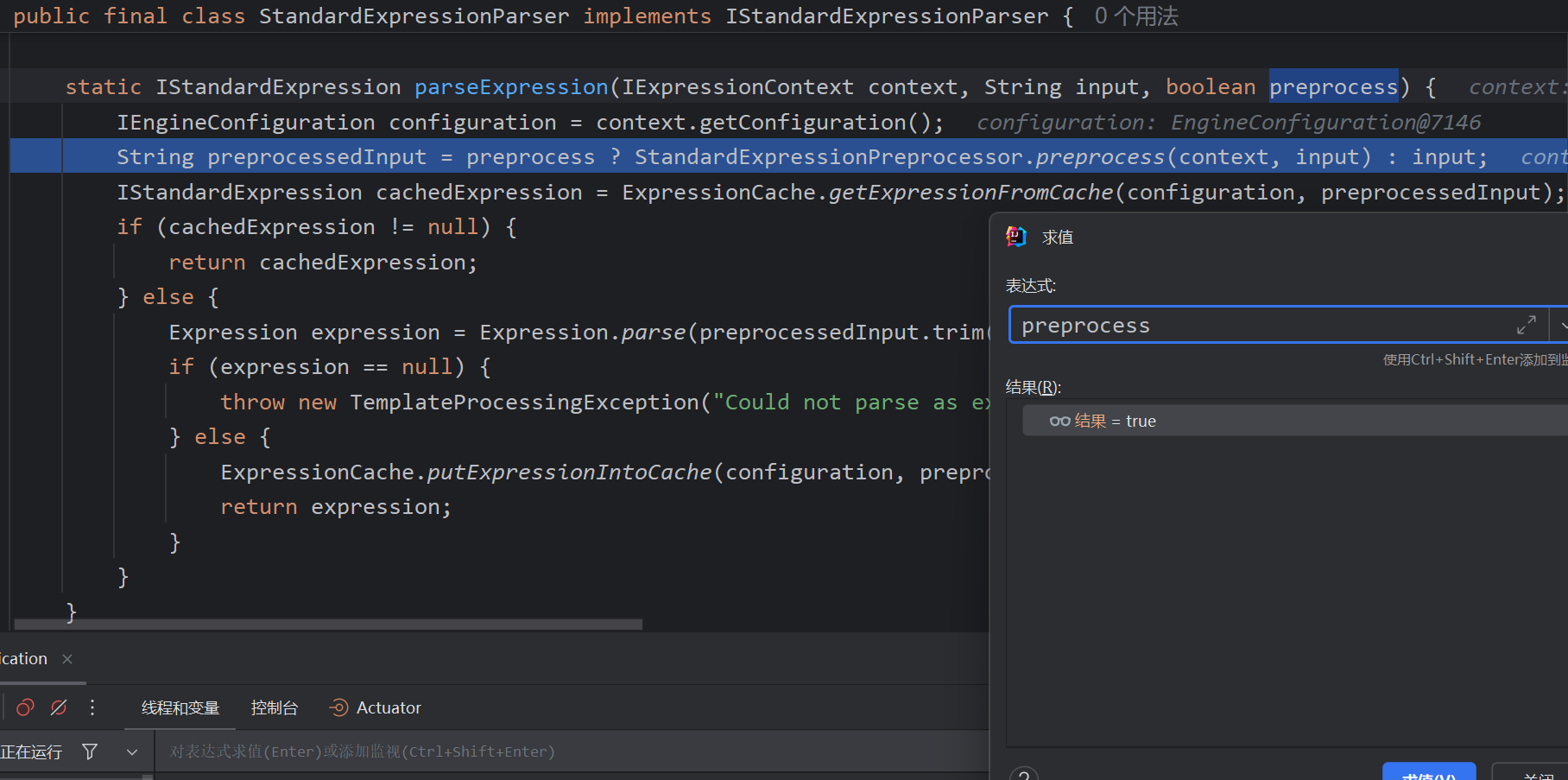Switch to the 控制台 console tab

(x=275, y=707)
